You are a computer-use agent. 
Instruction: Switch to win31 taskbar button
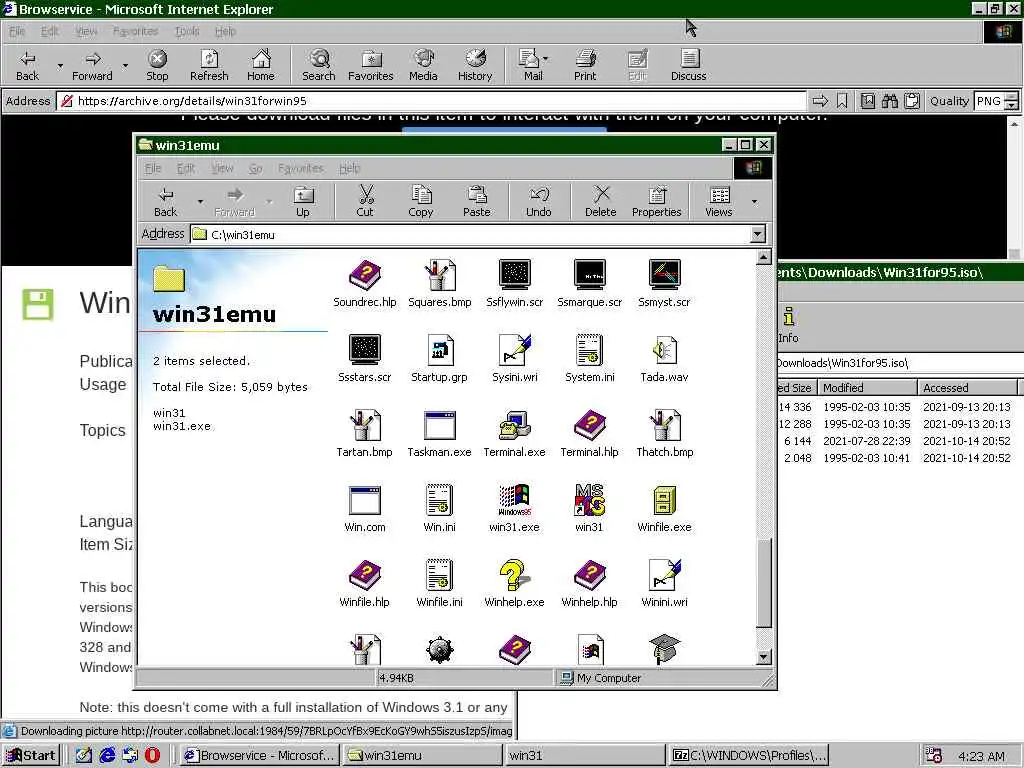[x=583, y=756]
